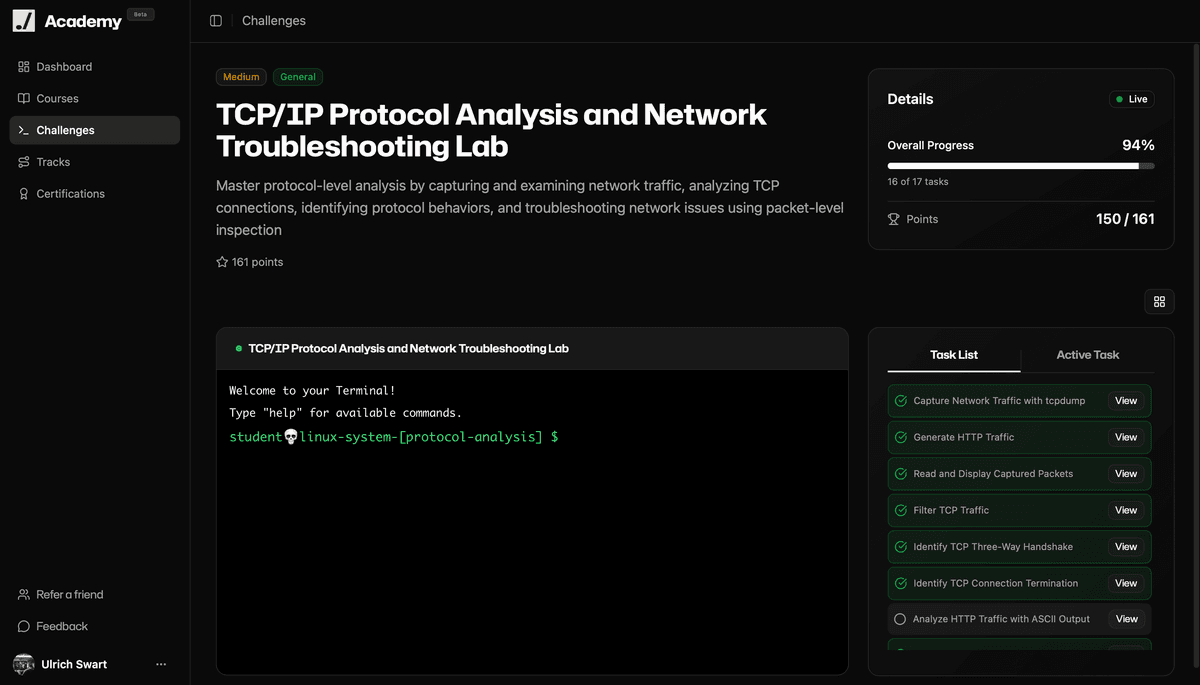Viewport: 1200px width, 685px height.
Task: Click the Refer a friend icon
Action: click(24, 595)
